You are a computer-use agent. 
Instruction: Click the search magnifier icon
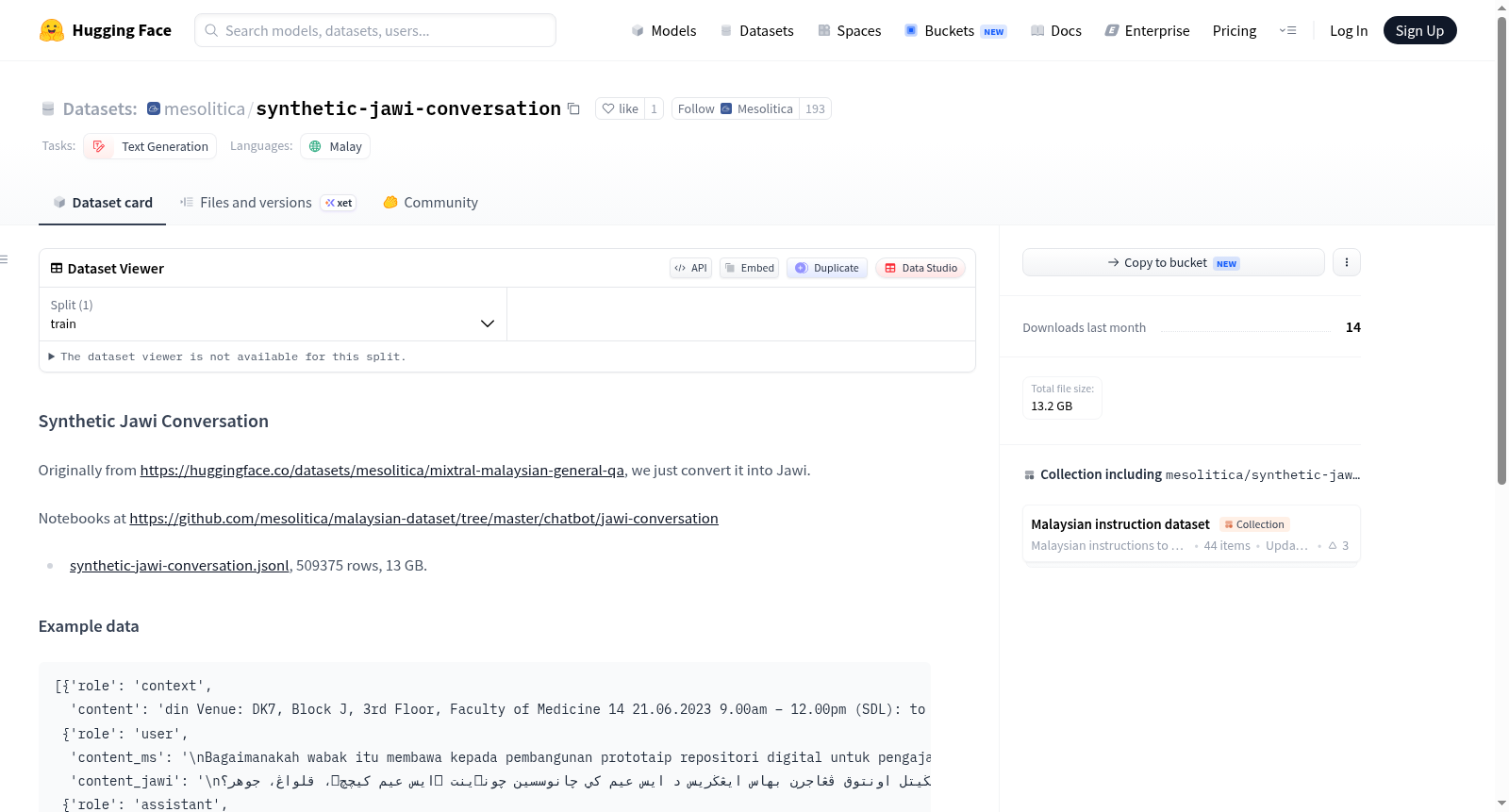pos(211,30)
